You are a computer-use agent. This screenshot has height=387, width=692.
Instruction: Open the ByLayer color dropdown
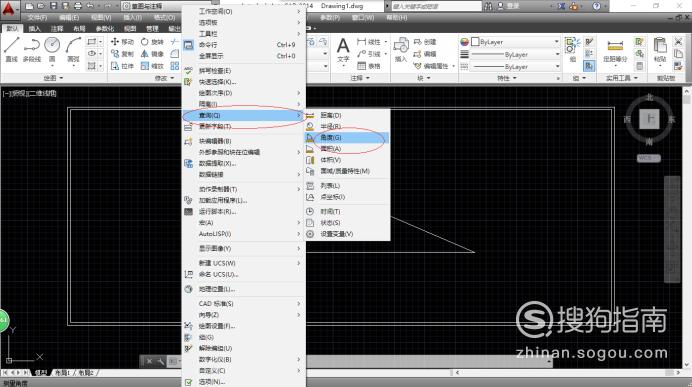pyautogui.click(x=556, y=42)
